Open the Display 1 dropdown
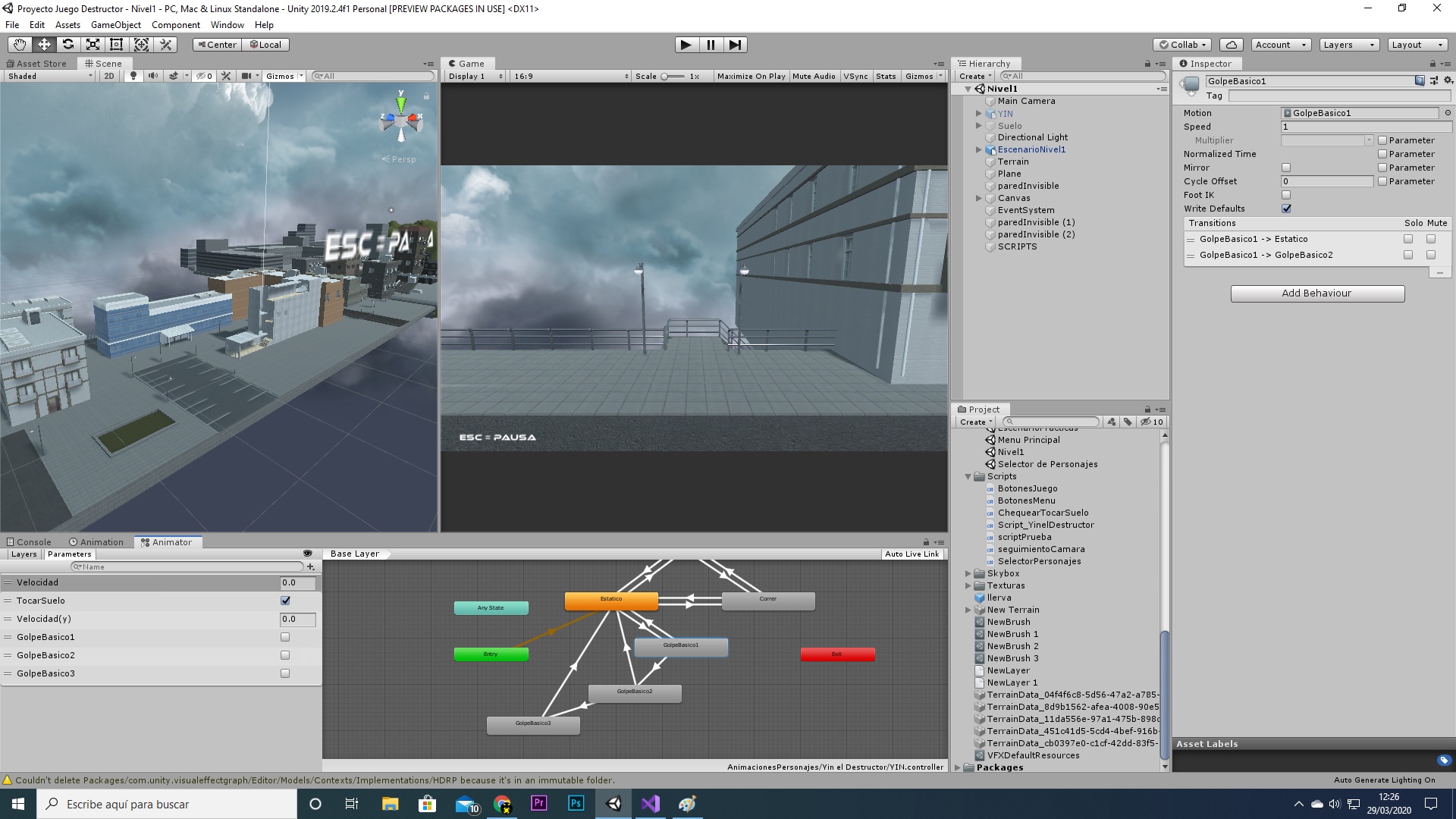Screen dimensions: 1456x819 [475, 76]
